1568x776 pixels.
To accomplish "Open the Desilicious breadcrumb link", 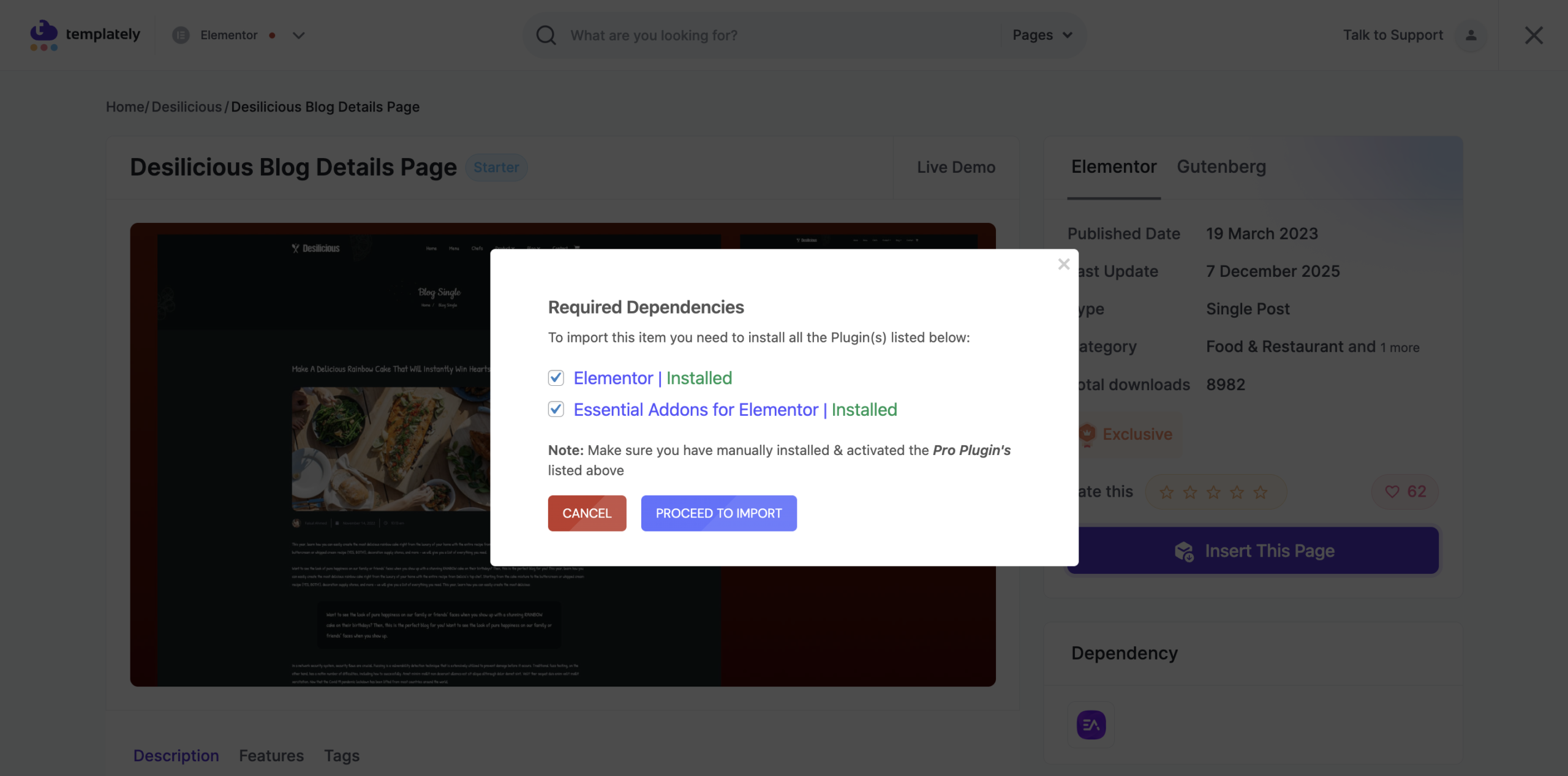I will pos(186,107).
